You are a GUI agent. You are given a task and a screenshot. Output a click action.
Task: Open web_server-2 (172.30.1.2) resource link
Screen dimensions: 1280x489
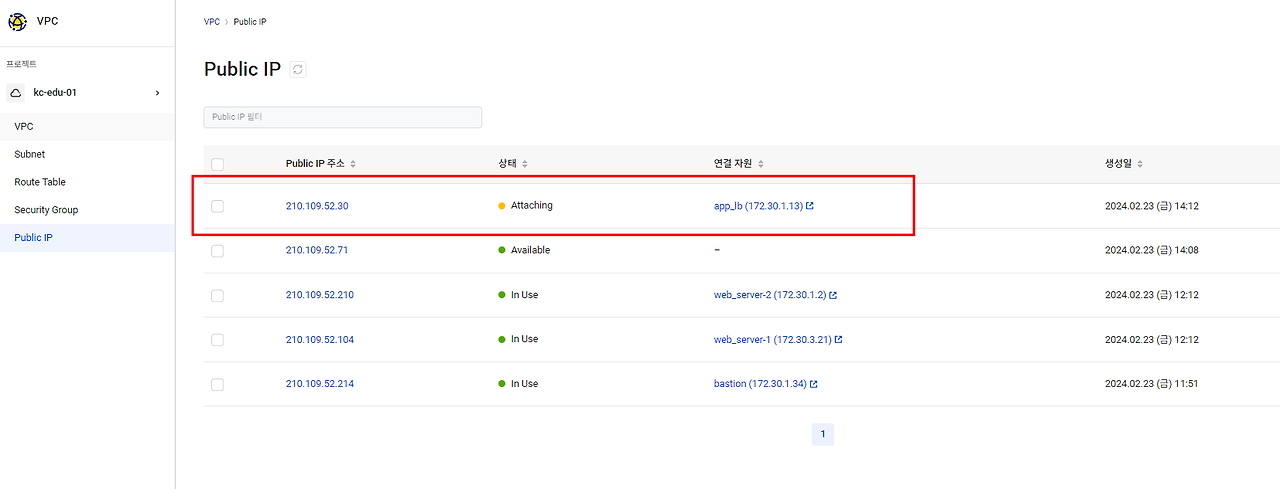click(770, 295)
